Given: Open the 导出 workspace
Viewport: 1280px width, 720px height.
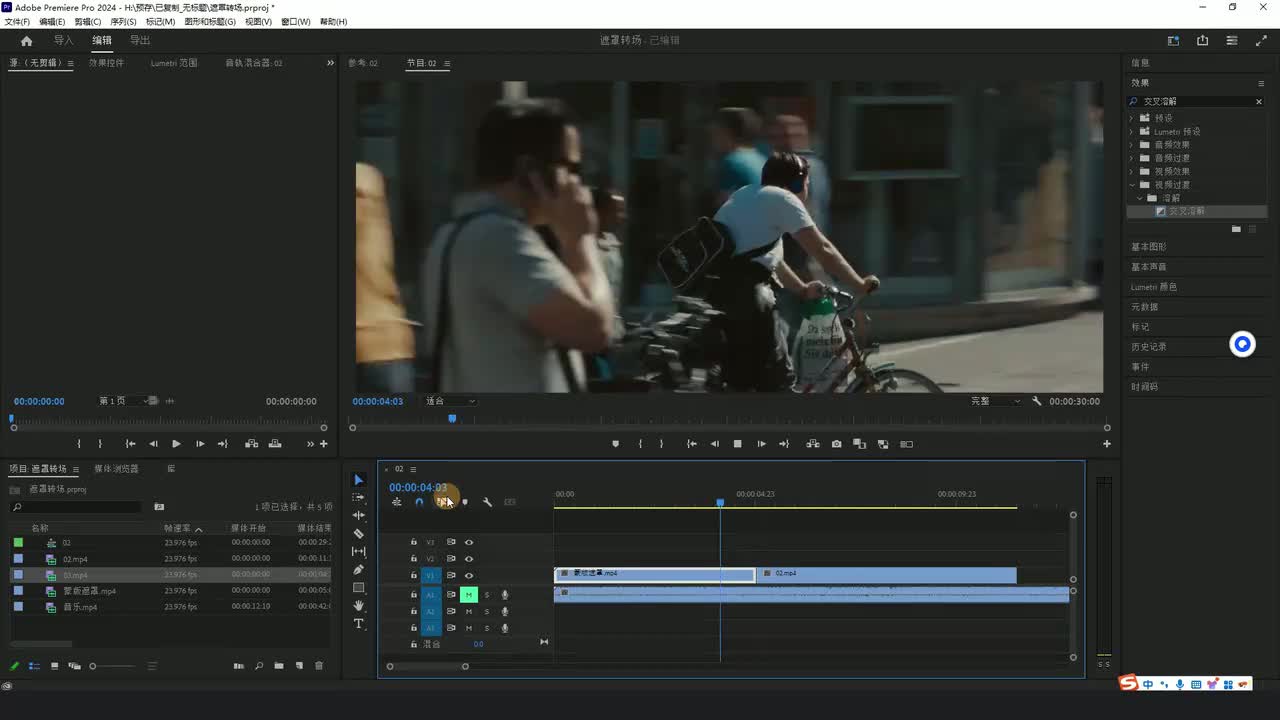Looking at the screenshot, I should [x=140, y=41].
